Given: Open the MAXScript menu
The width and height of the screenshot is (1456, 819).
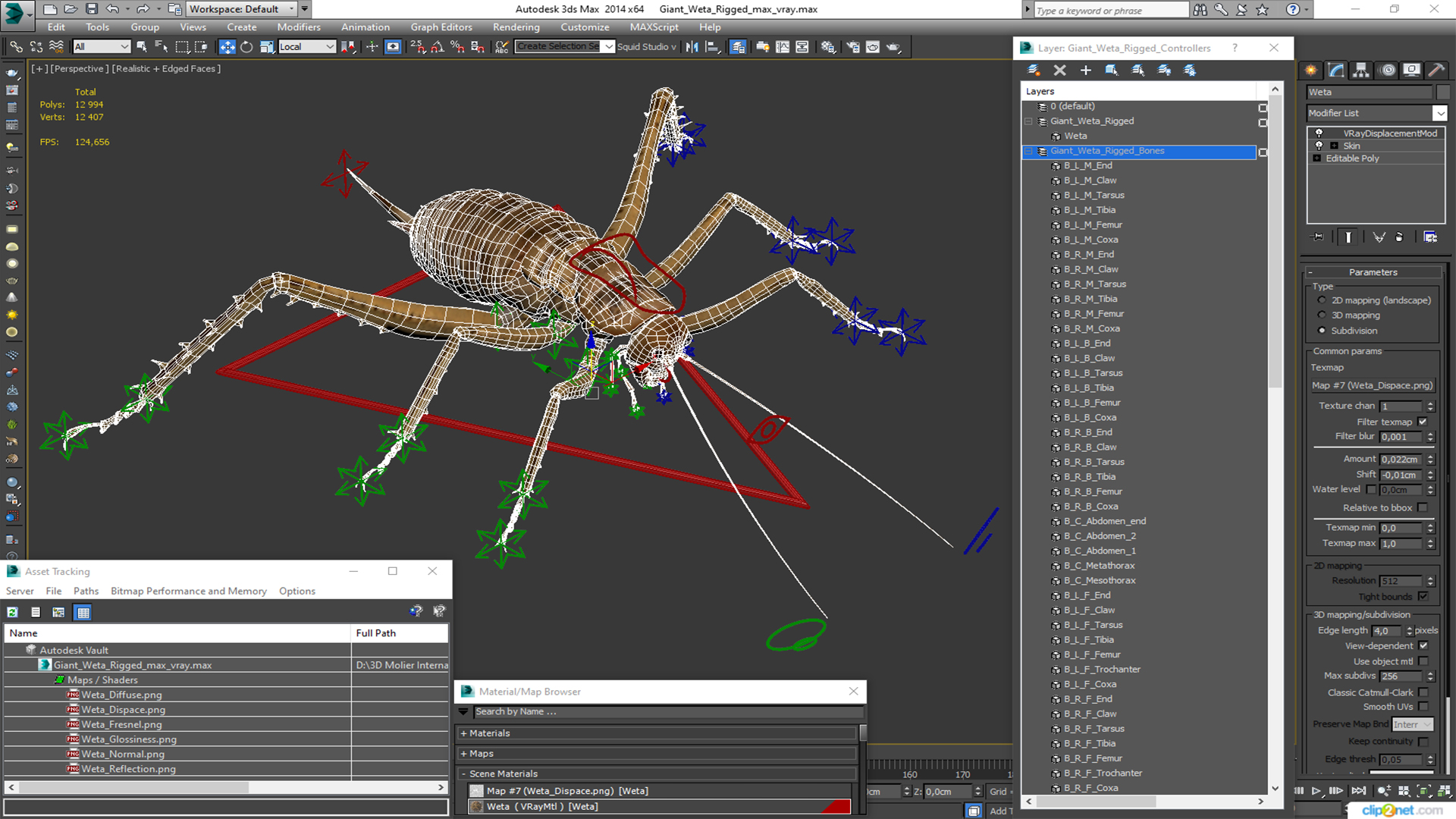Looking at the screenshot, I should 654,27.
